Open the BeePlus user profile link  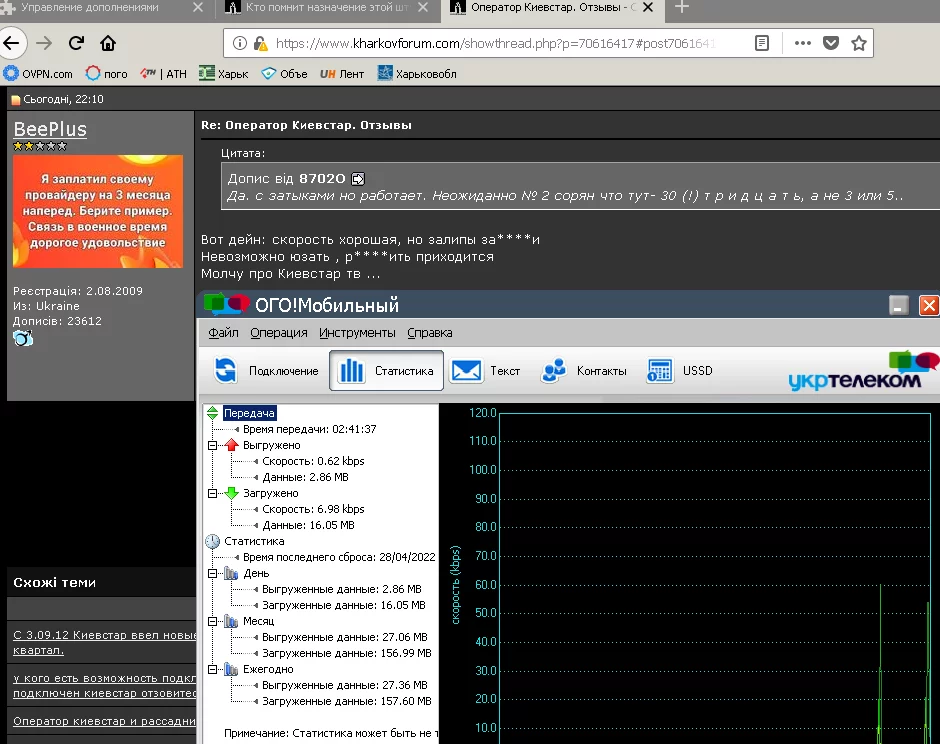pyautogui.click(x=50, y=129)
